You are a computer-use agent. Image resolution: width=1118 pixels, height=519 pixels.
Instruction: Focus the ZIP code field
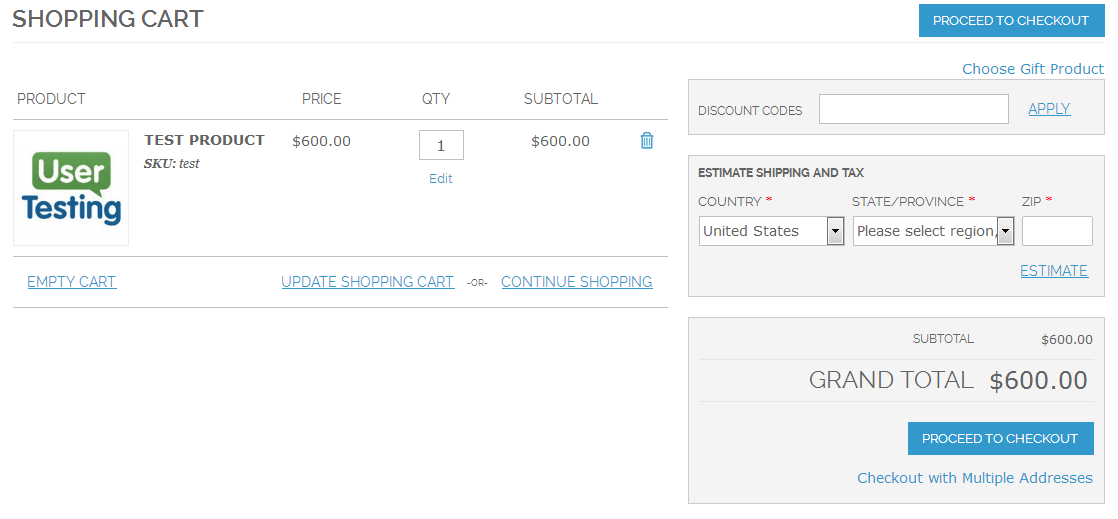(x=1057, y=231)
